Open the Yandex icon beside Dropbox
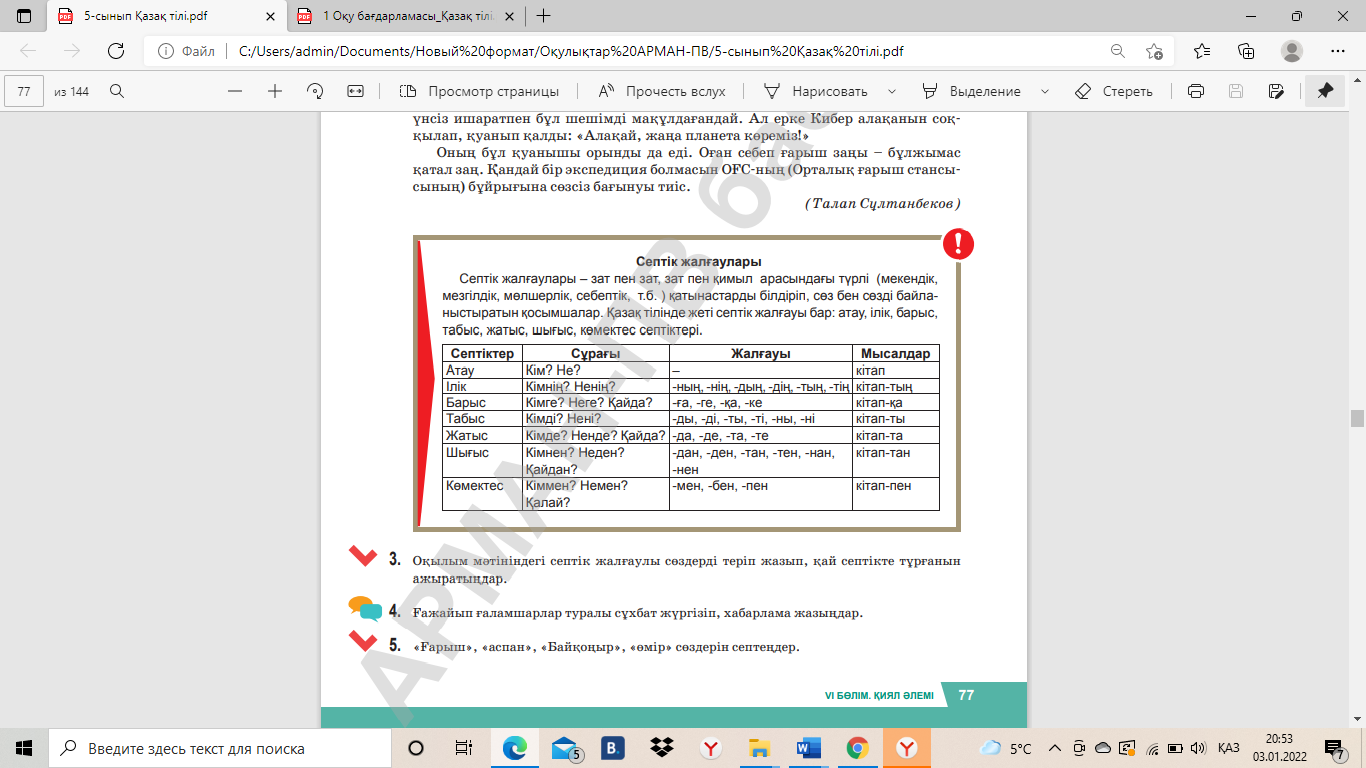The height and width of the screenshot is (768, 1366). click(710, 748)
